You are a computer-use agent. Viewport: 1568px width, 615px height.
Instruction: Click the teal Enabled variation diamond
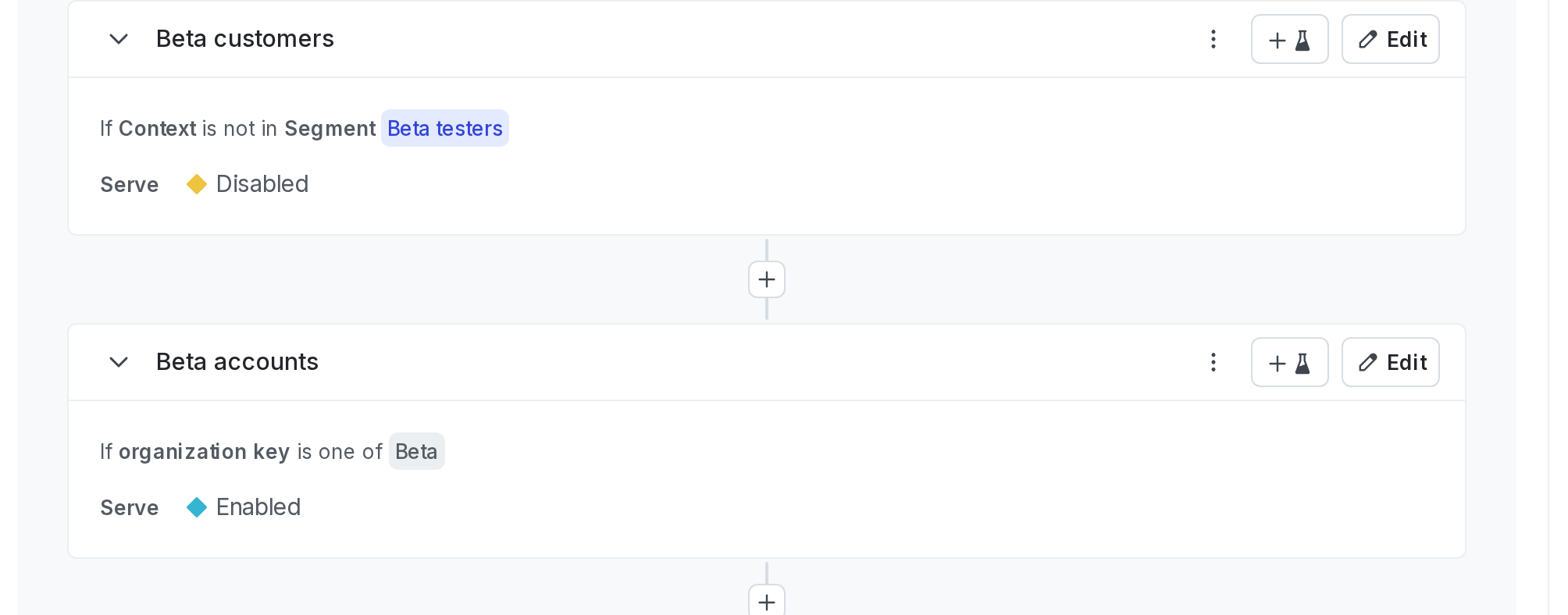pos(196,507)
